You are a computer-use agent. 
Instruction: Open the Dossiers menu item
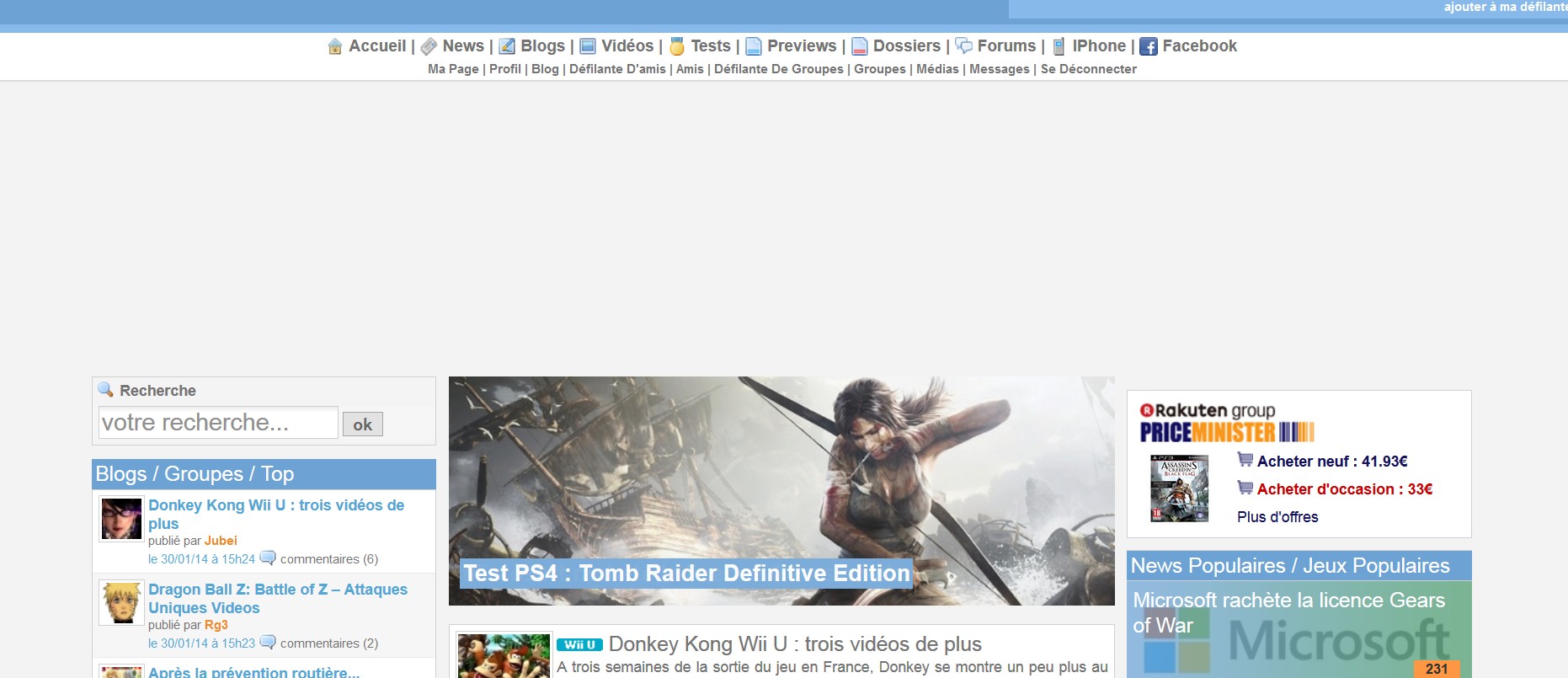click(906, 46)
